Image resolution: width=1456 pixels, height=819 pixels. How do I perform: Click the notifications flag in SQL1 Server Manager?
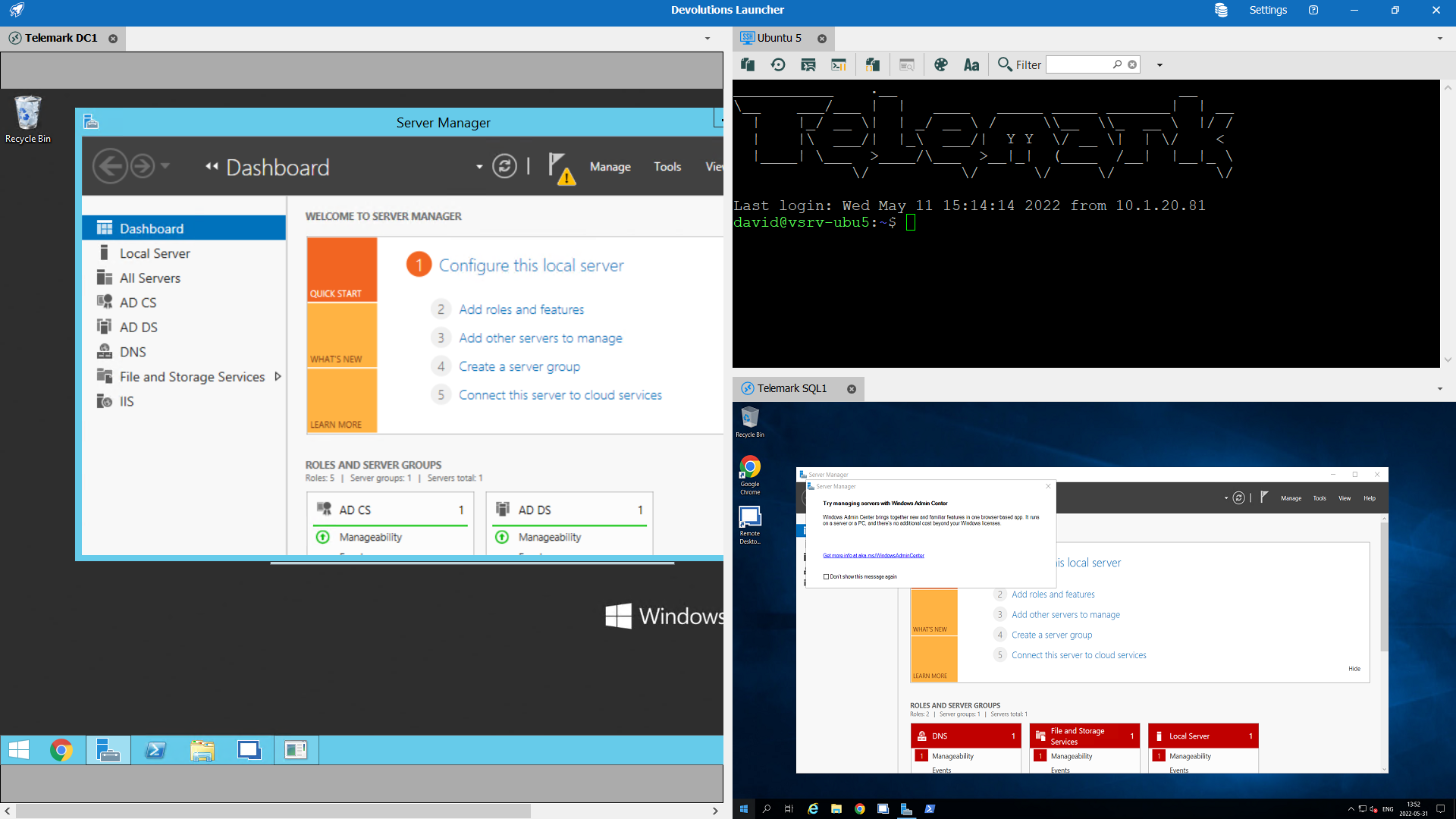[1263, 497]
